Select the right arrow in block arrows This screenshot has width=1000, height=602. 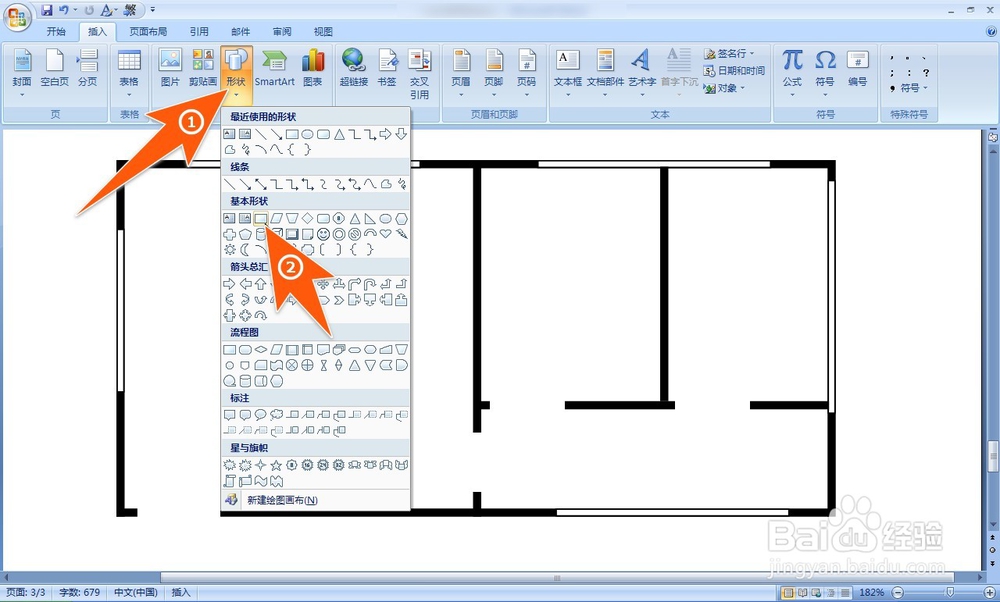230,284
